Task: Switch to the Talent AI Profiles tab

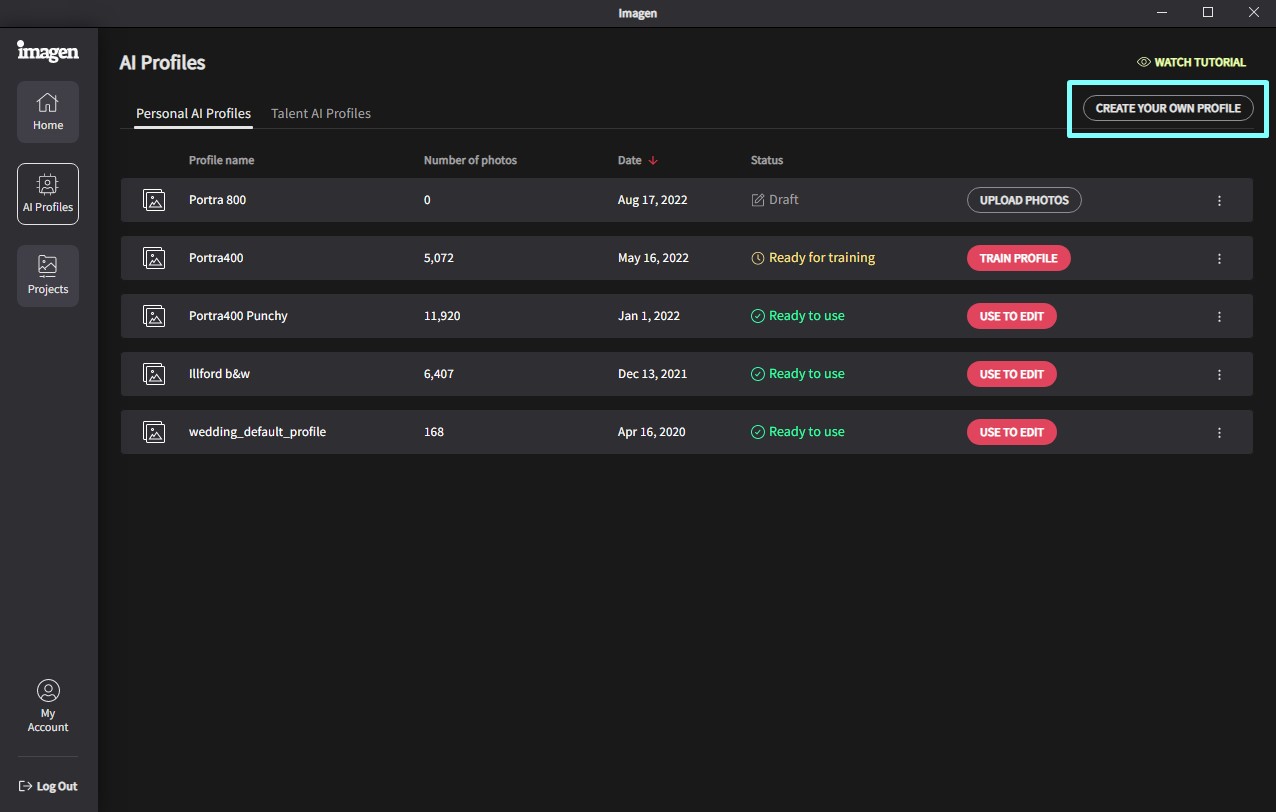Action: [321, 114]
